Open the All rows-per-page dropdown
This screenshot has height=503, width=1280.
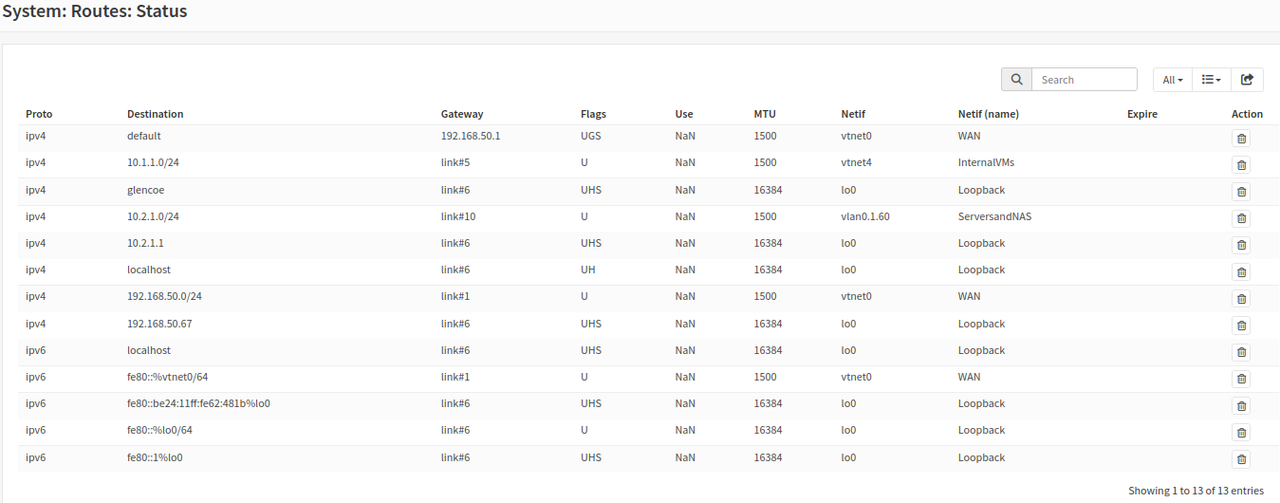tap(1173, 80)
